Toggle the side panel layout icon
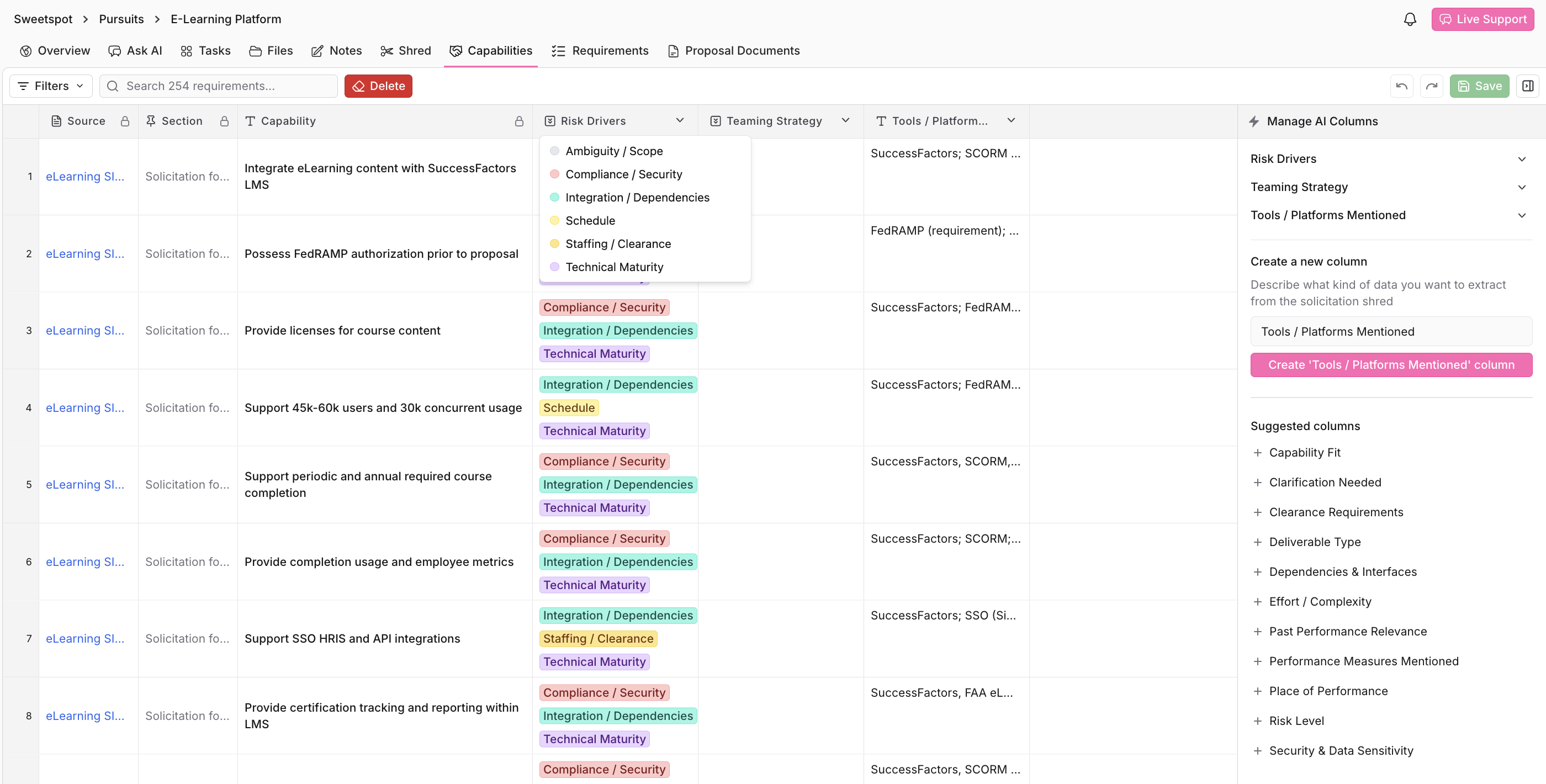The height and width of the screenshot is (784, 1546). click(x=1527, y=86)
